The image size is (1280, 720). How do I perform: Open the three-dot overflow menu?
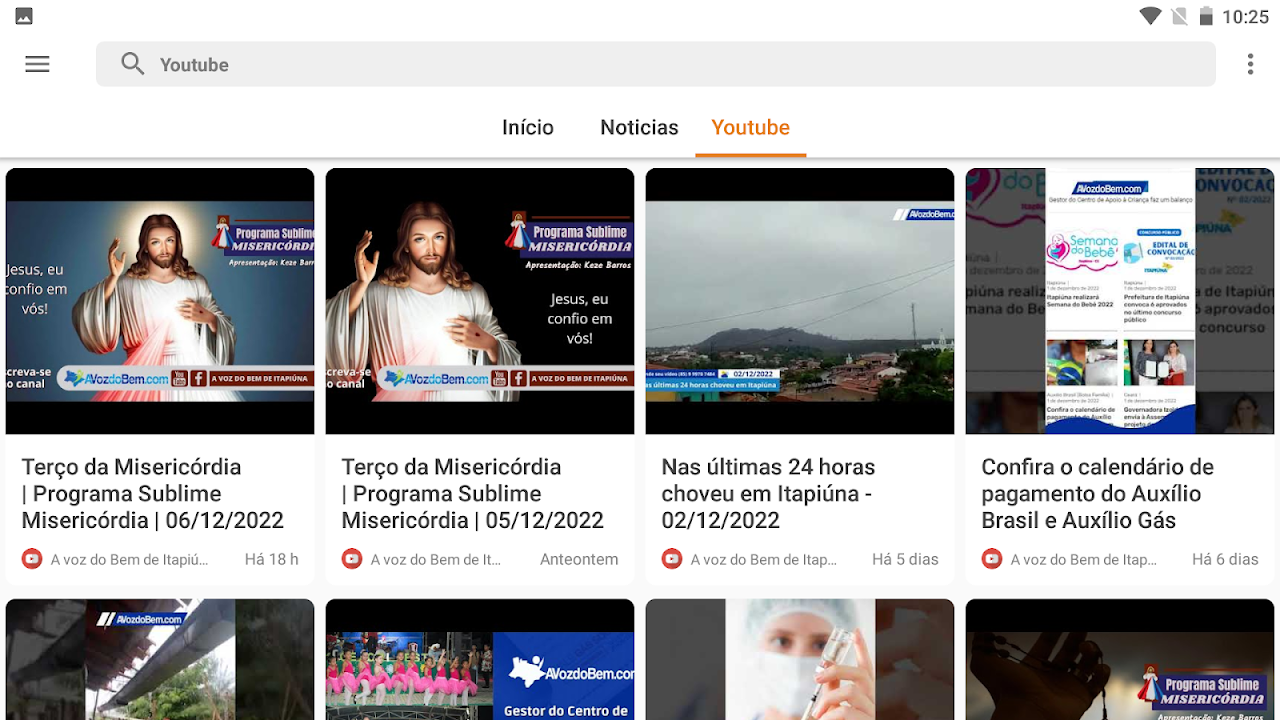1250,64
